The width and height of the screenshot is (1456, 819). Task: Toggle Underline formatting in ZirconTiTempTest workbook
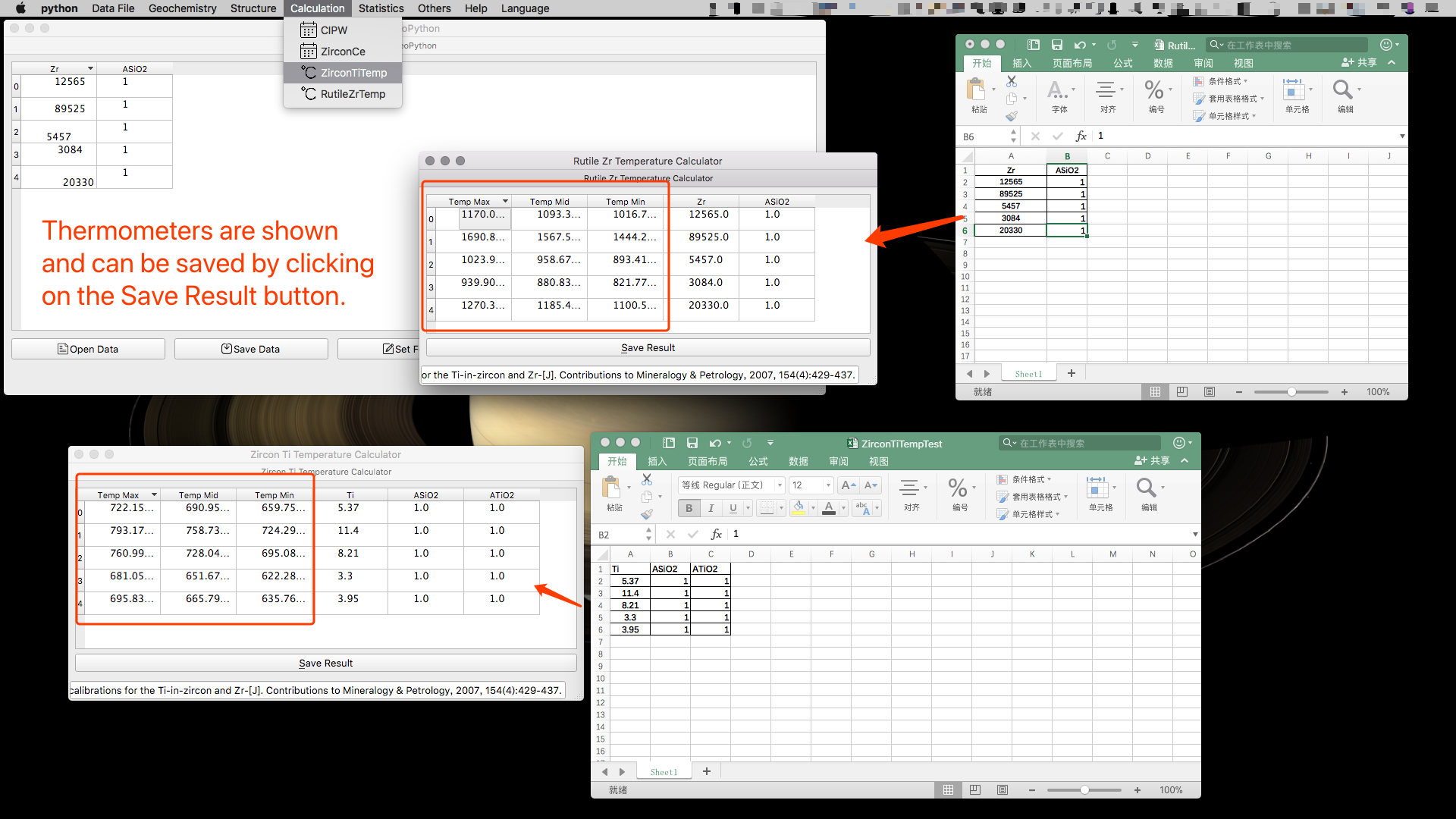(733, 508)
